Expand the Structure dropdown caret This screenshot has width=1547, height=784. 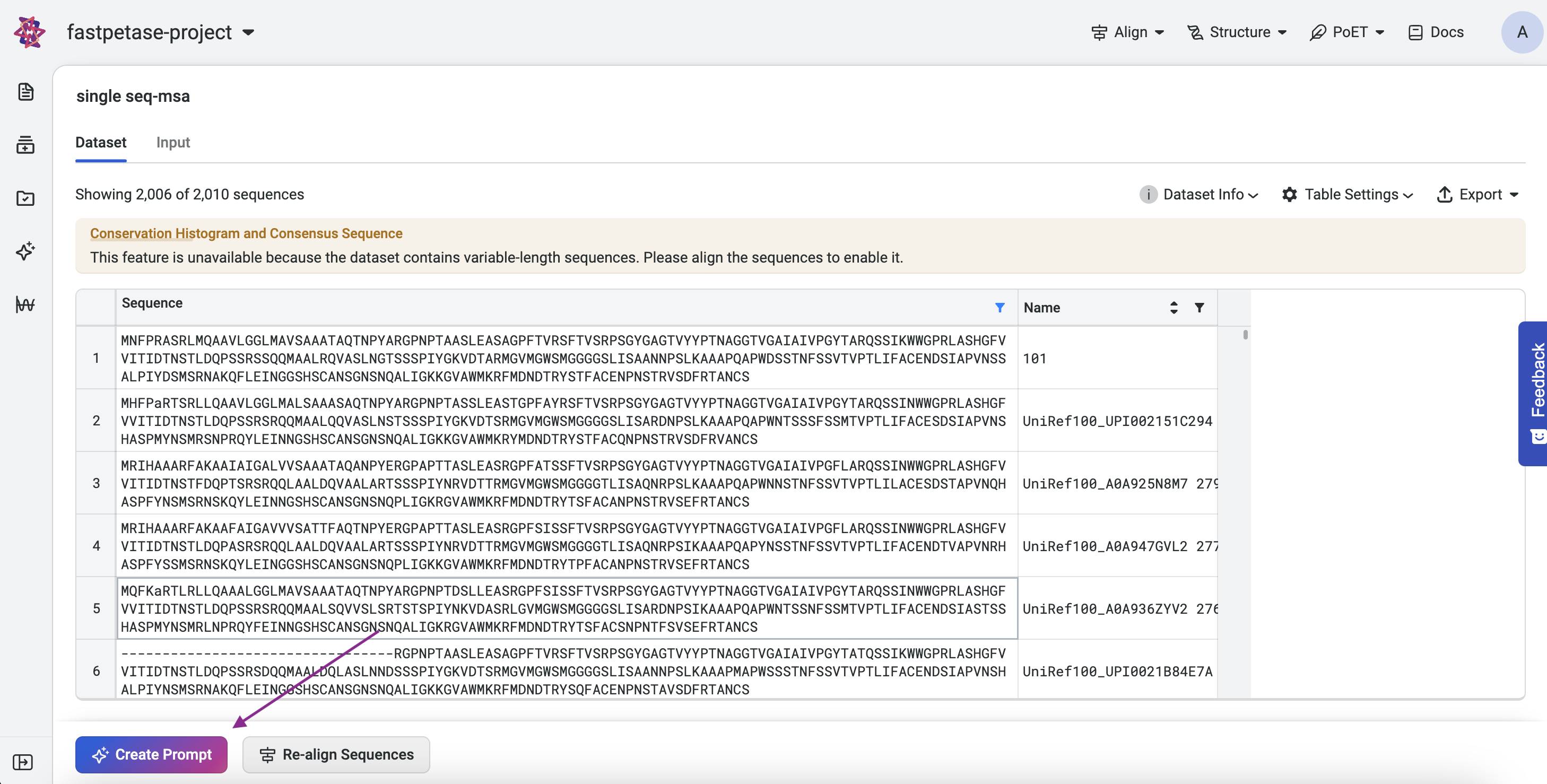click(1282, 32)
